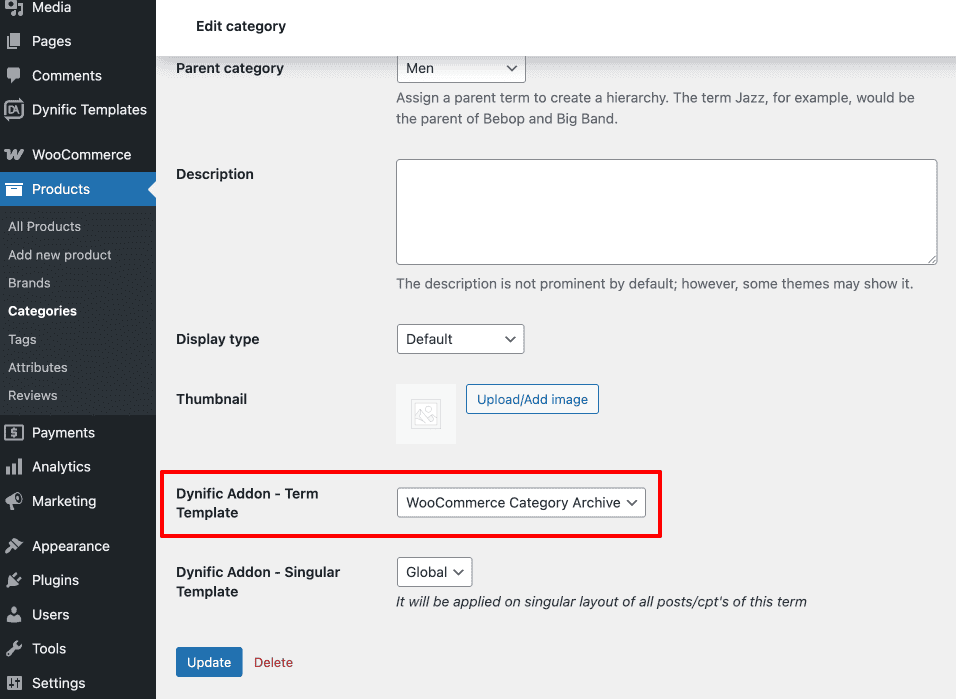Screen dimensions: 956x699
Task: Click the Settings sliders icon
Action: point(14,683)
